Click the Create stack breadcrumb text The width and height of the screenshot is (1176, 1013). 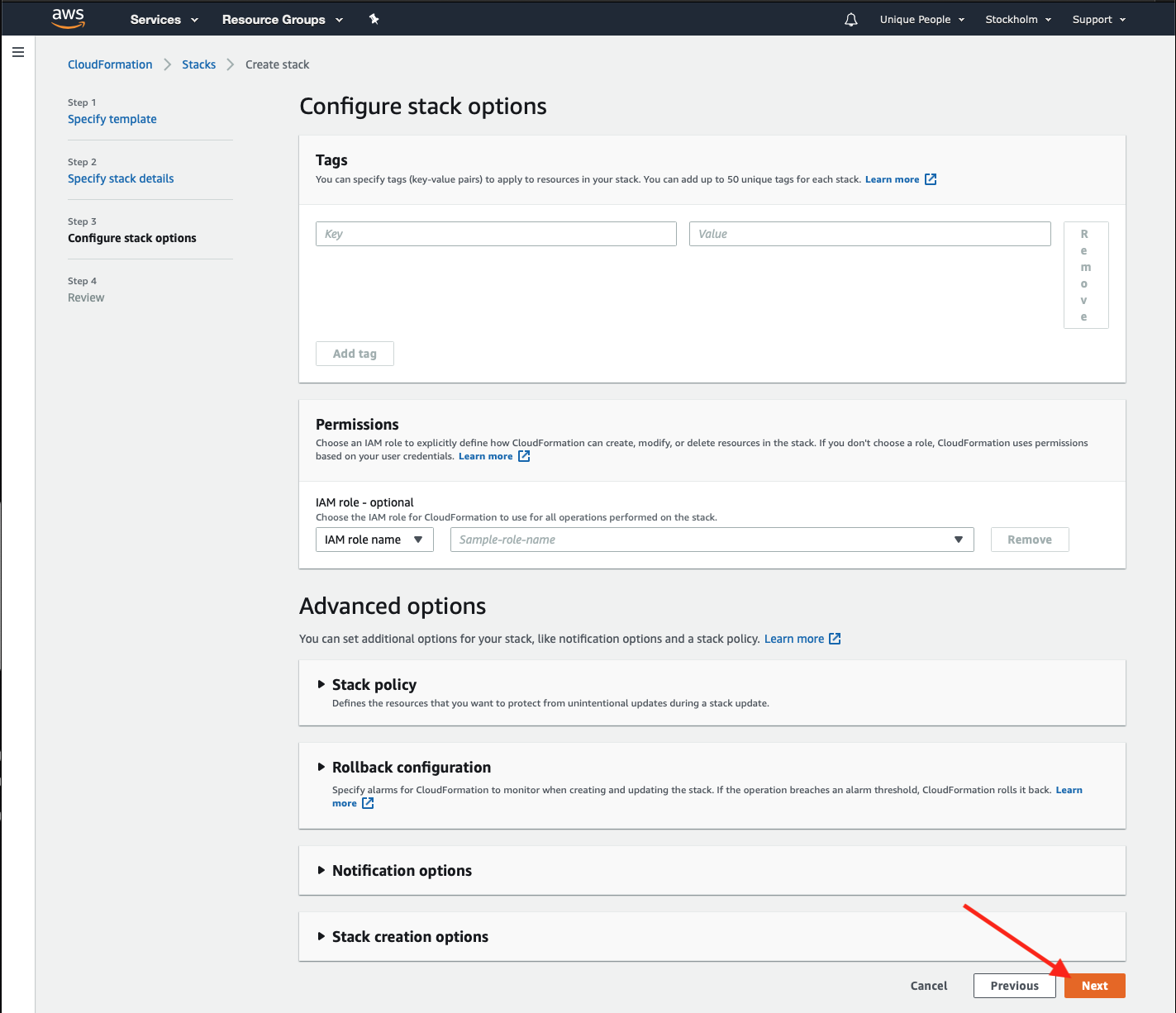[x=278, y=64]
